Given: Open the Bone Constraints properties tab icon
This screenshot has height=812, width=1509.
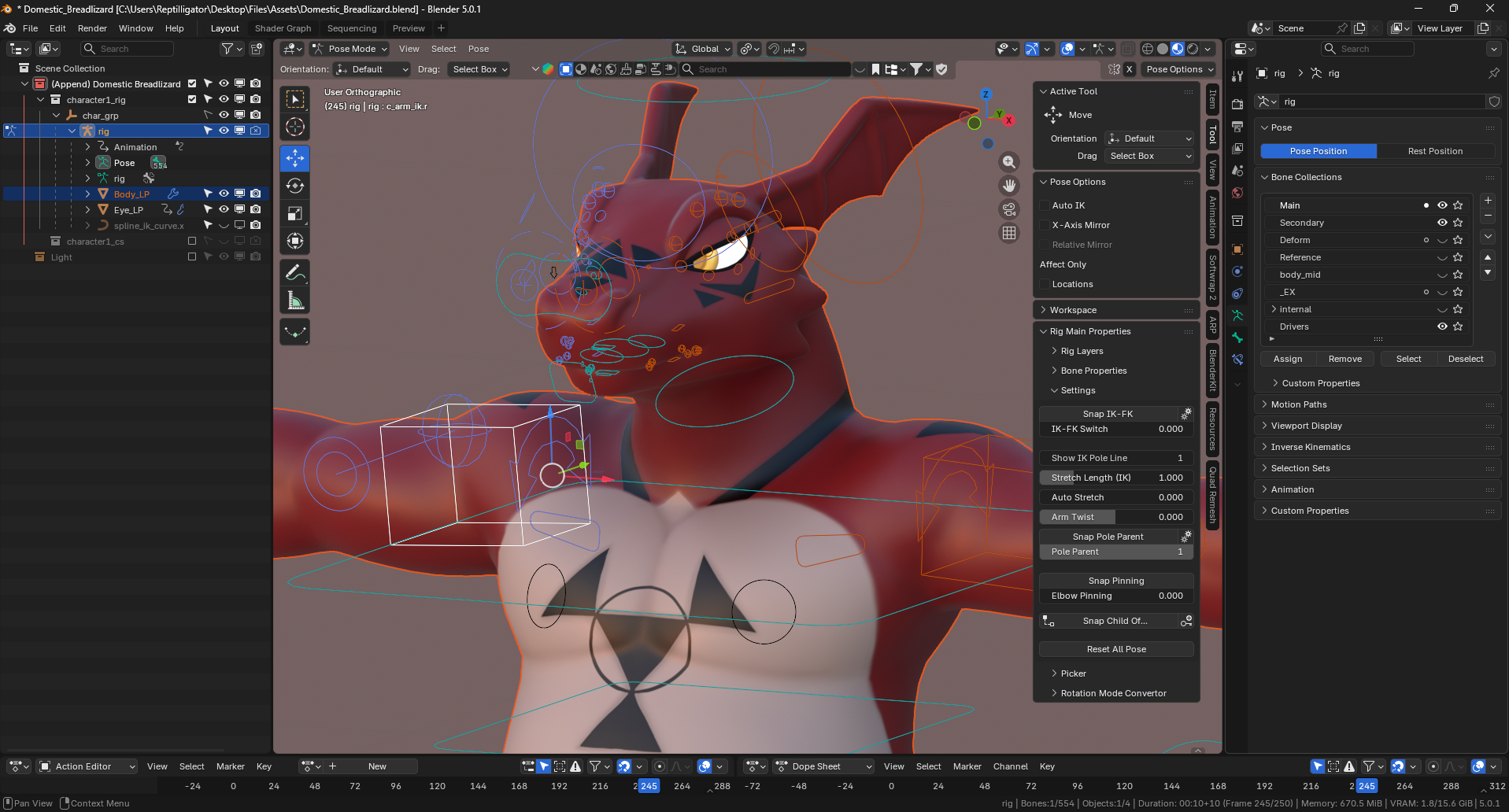Looking at the screenshot, I should [x=1237, y=360].
